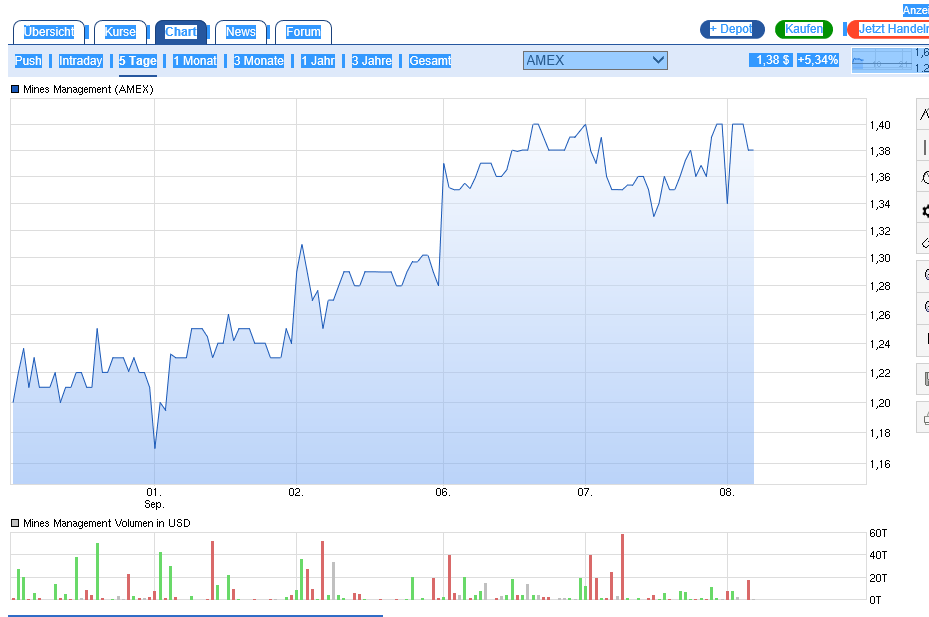Open the AMEX exchange dropdown
This screenshot has width=929, height=617.
click(x=595, y=60)
